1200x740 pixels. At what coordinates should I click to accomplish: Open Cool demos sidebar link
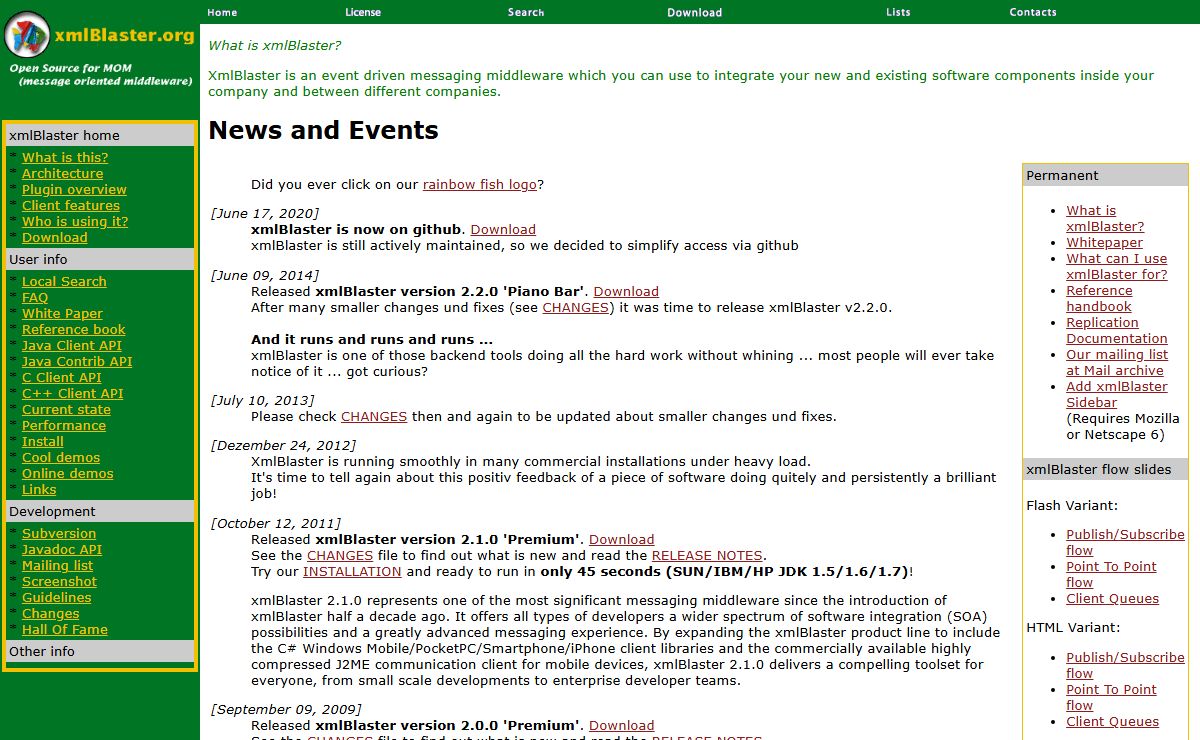tap(61, 457)
